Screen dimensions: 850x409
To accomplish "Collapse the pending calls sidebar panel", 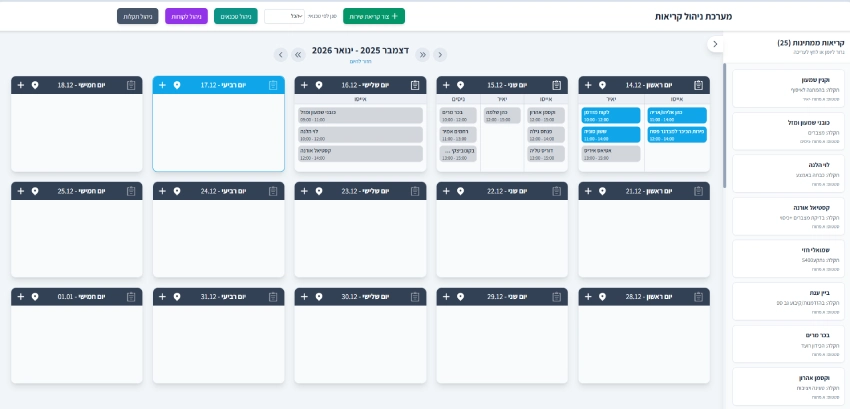I will pos(713,44).
